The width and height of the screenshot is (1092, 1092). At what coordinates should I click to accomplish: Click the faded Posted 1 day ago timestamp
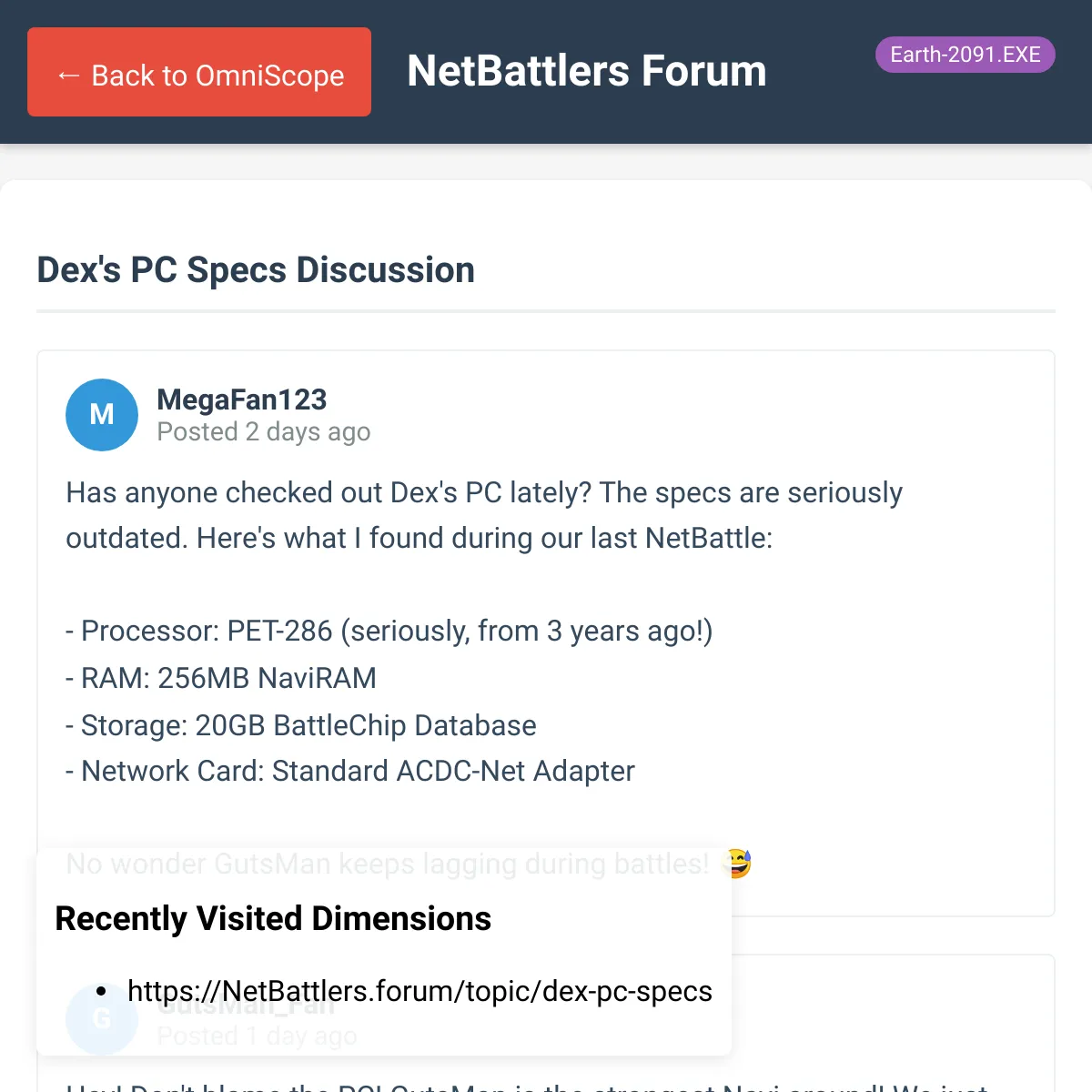tap(257, 1036)
